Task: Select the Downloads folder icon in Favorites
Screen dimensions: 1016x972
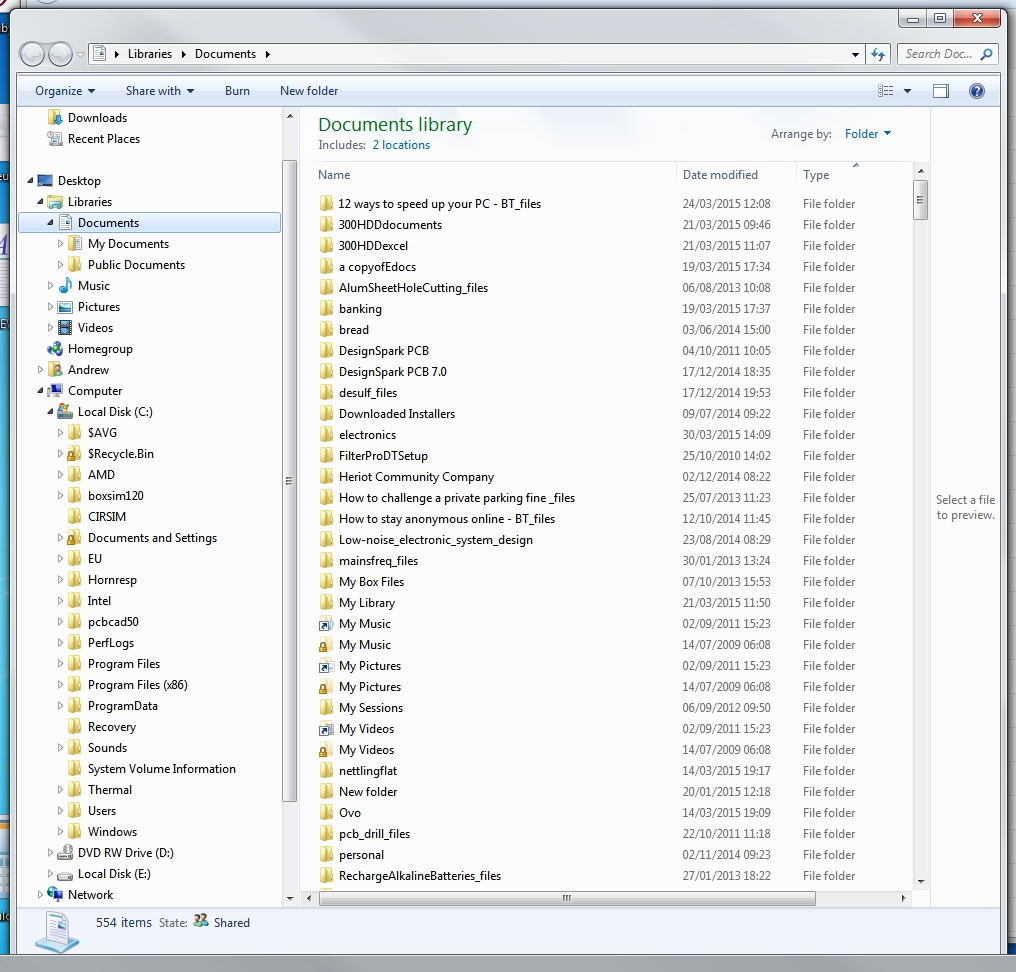Action: (55, 117)
